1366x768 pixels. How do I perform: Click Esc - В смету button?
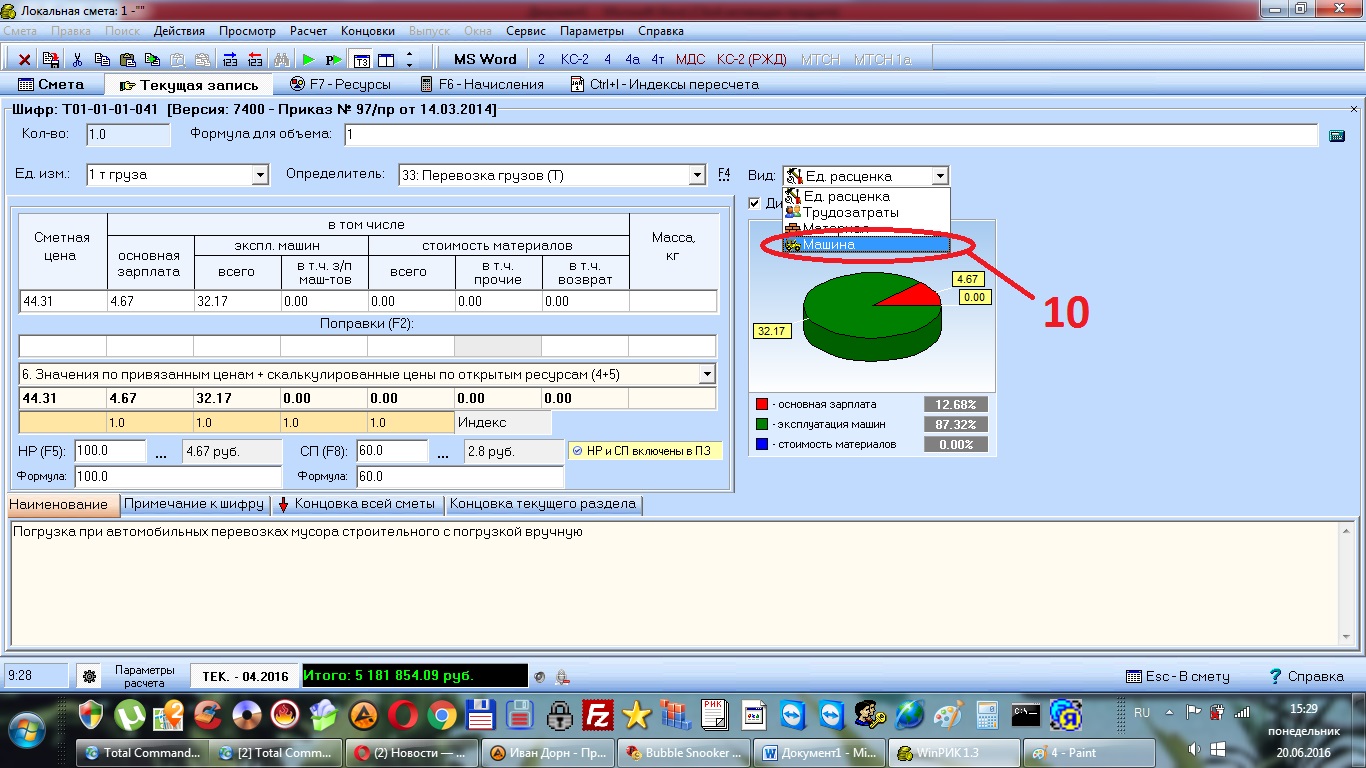(1178, 676)
